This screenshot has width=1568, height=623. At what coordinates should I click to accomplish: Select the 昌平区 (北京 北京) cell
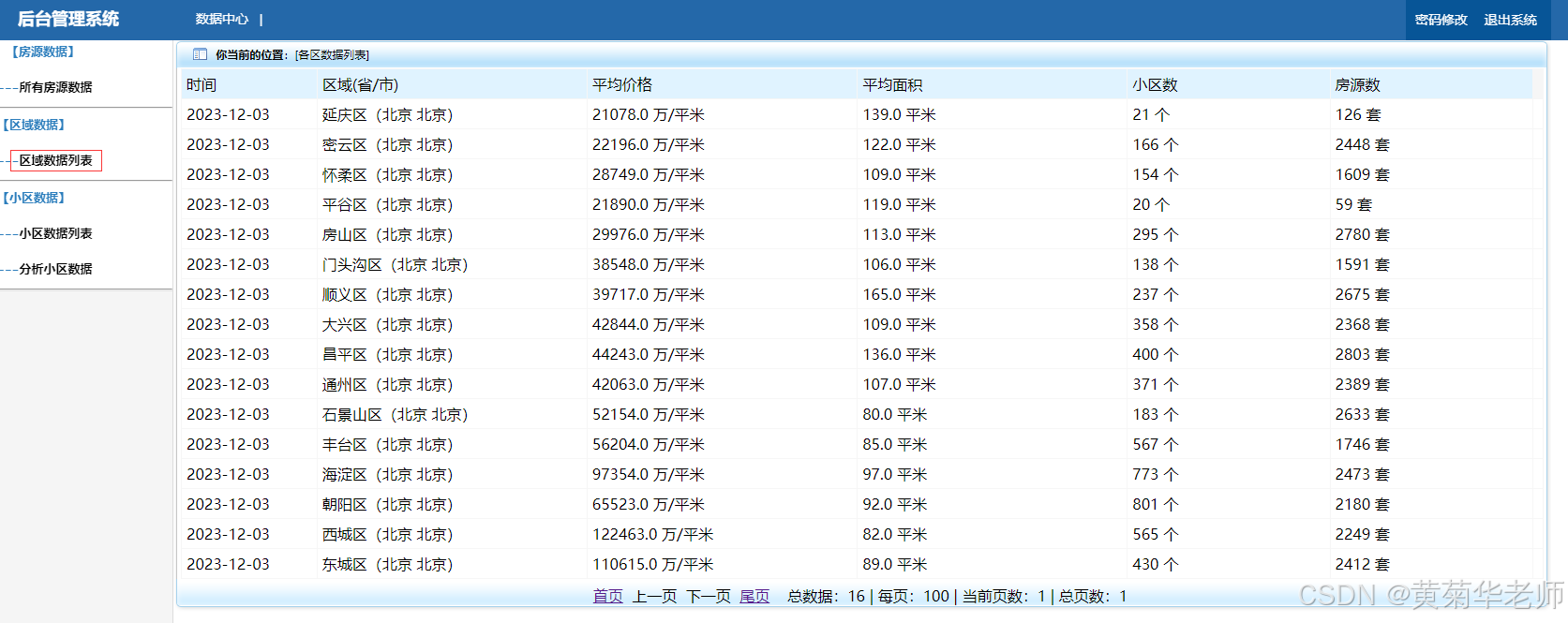[x=387, y=355]
